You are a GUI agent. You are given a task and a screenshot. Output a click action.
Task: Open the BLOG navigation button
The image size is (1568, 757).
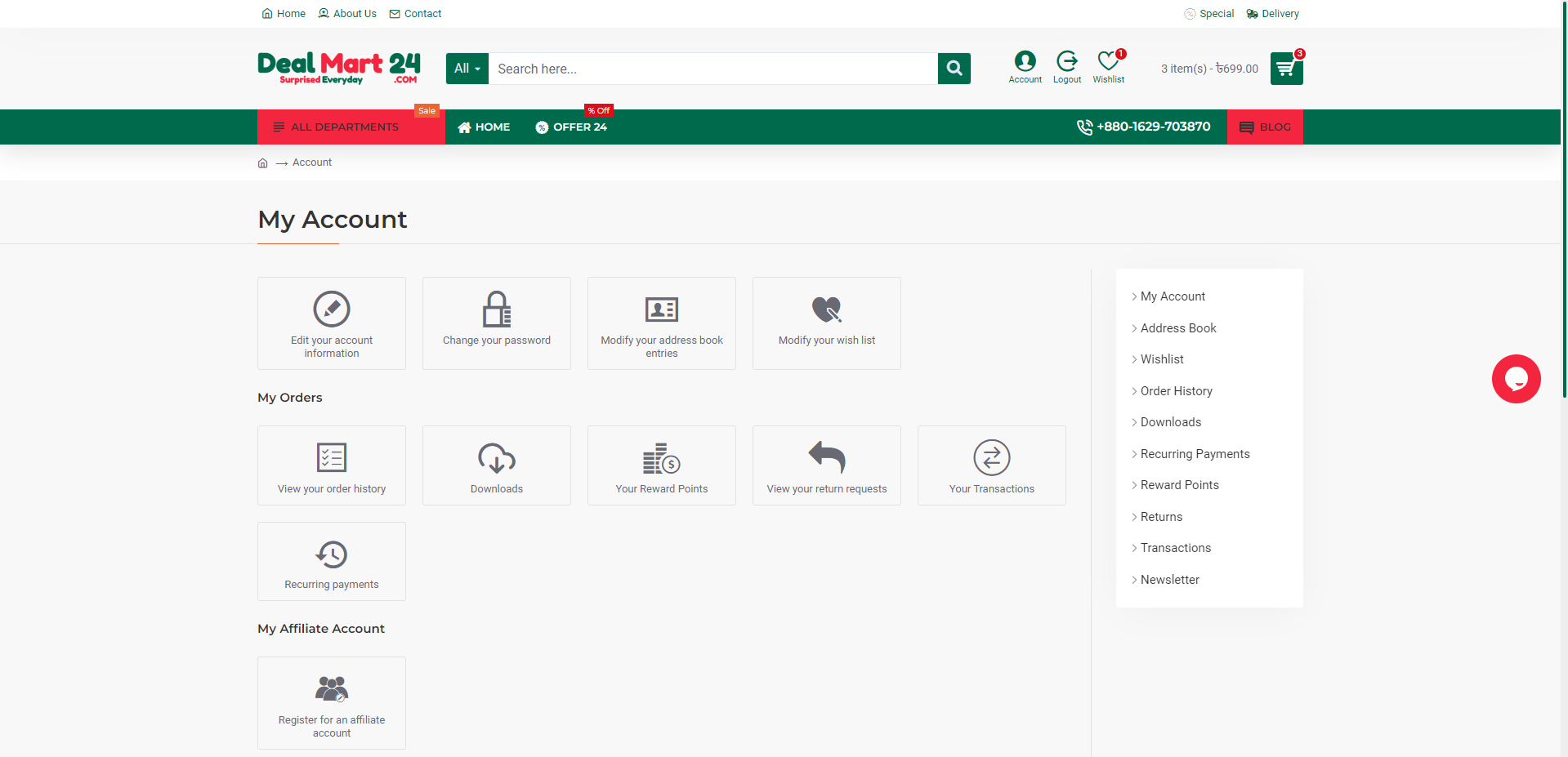[1265, 127]
